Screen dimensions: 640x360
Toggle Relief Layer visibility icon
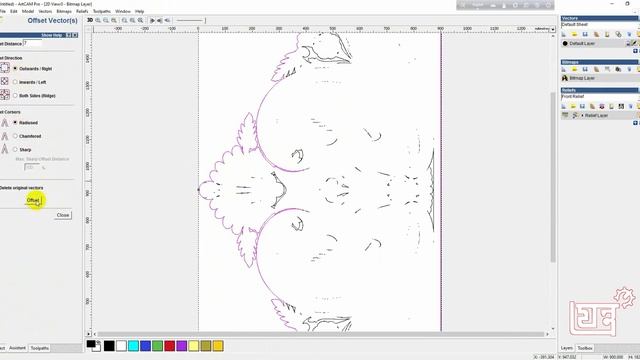[x=565, y=116]
